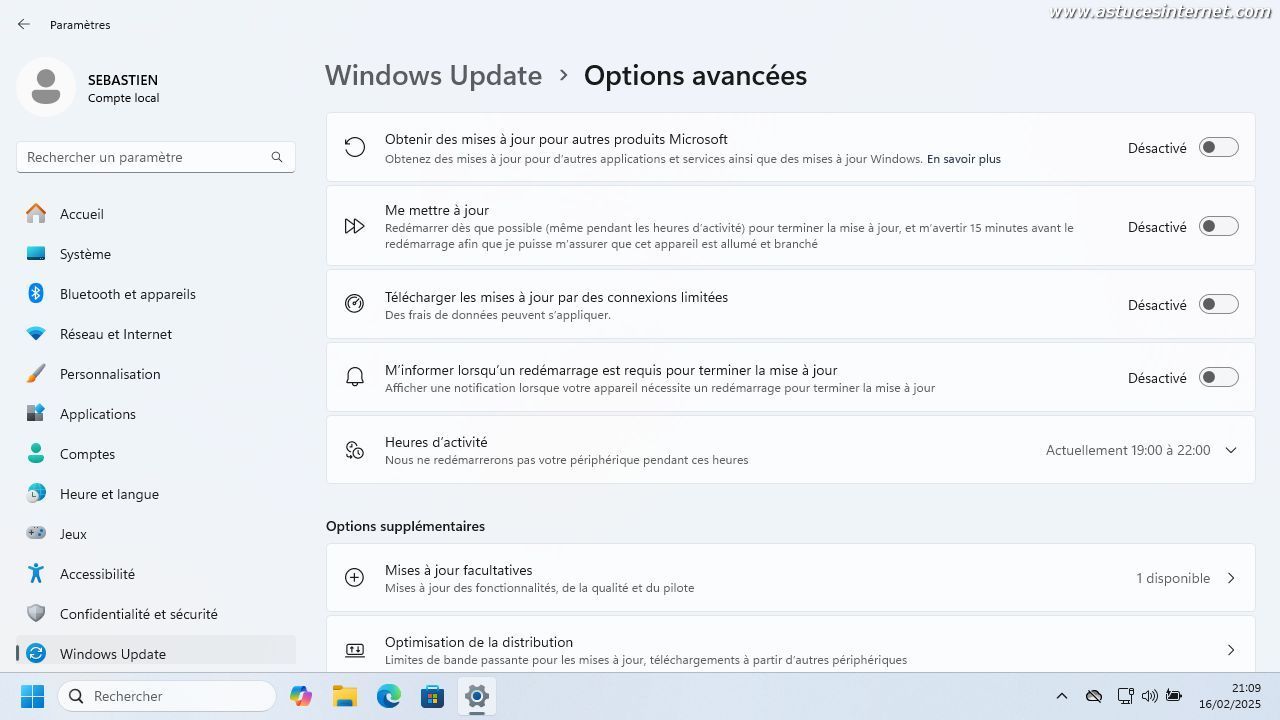
Task: Enable updates for other Microsoft products
Action: coord(1218,147)
